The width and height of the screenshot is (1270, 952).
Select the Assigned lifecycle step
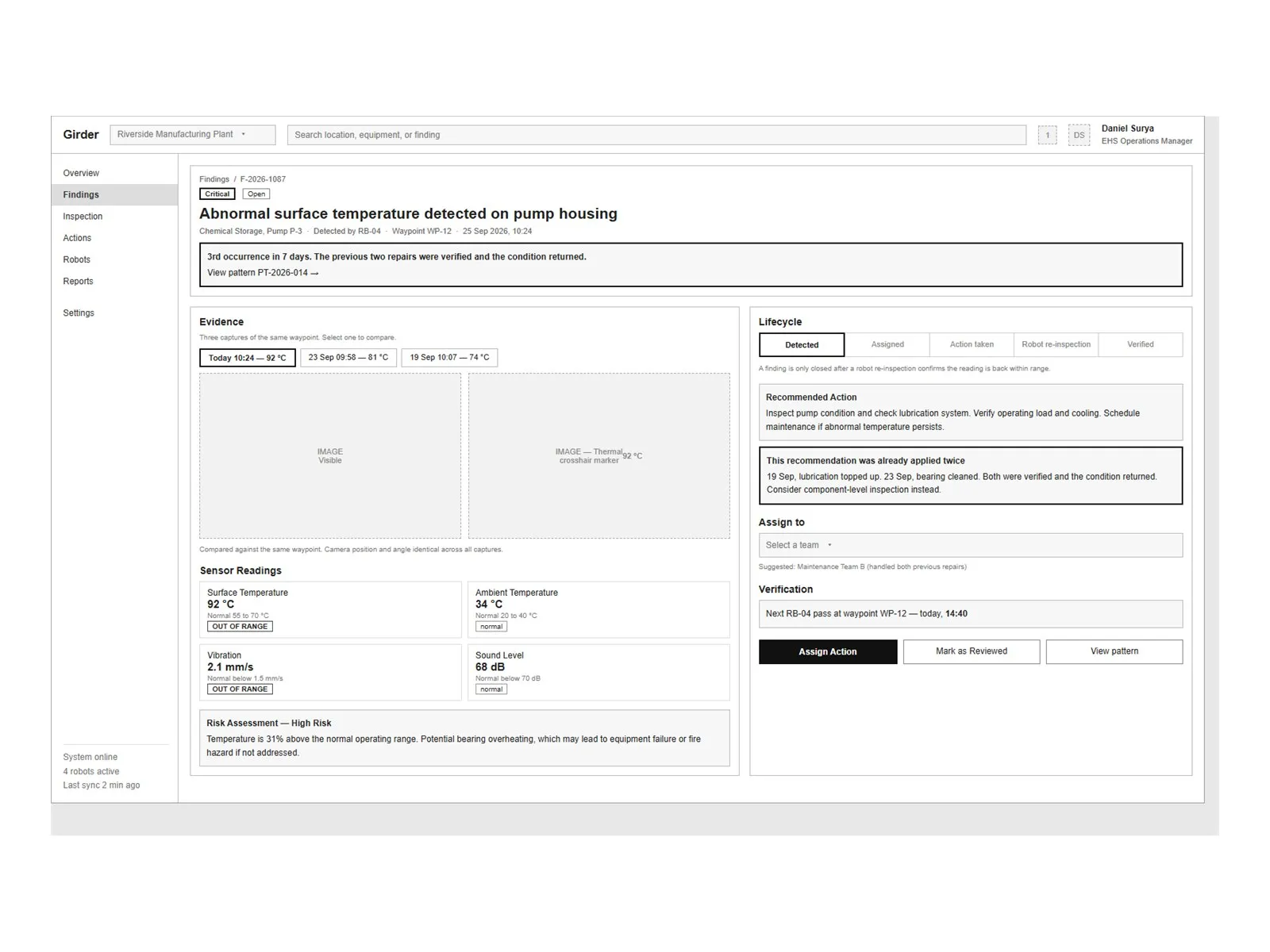[887, 344]
